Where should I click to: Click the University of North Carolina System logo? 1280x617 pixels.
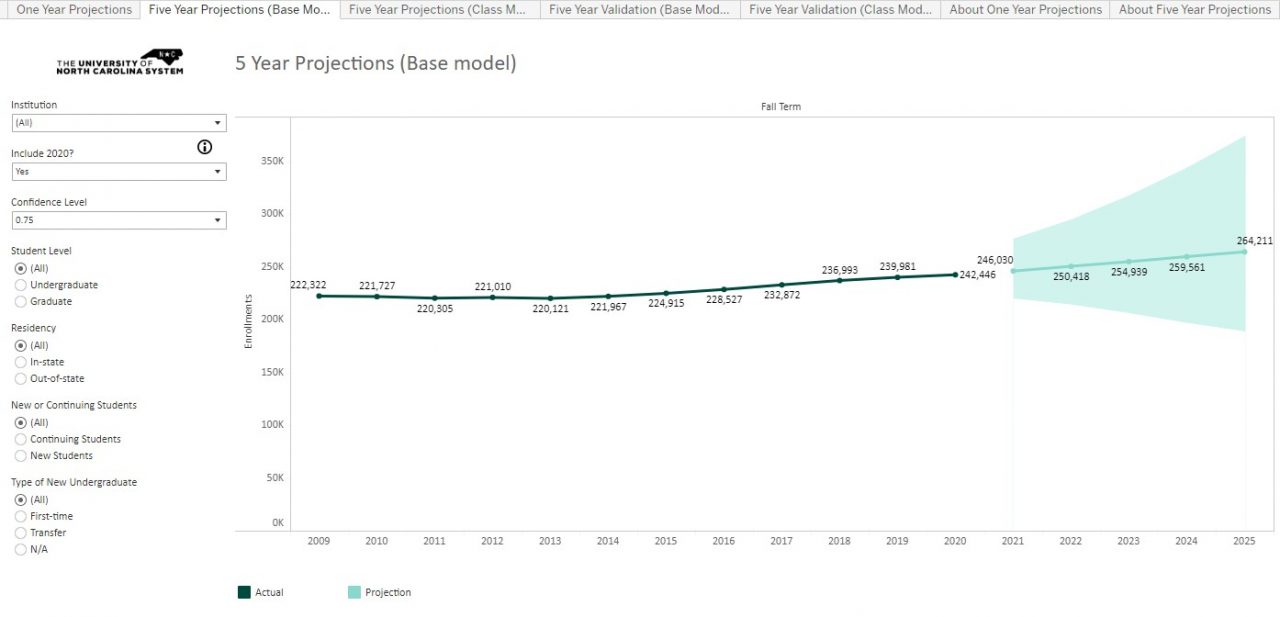120,62
